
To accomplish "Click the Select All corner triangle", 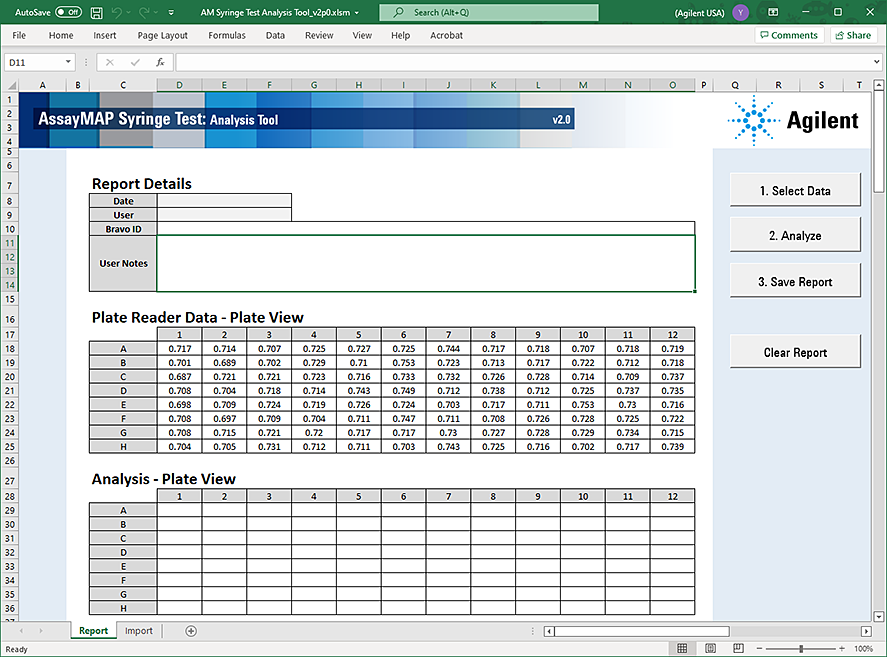I will 11,85.
